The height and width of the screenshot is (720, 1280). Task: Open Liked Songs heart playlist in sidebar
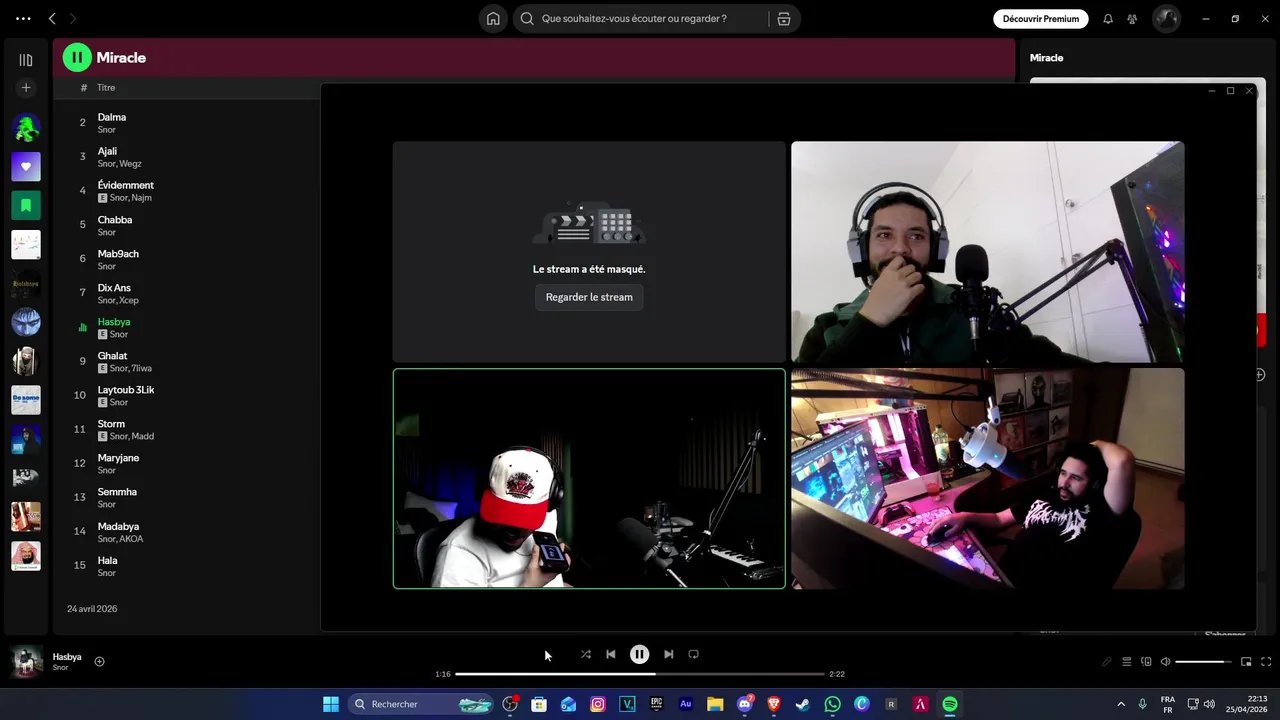coord(26,166)
